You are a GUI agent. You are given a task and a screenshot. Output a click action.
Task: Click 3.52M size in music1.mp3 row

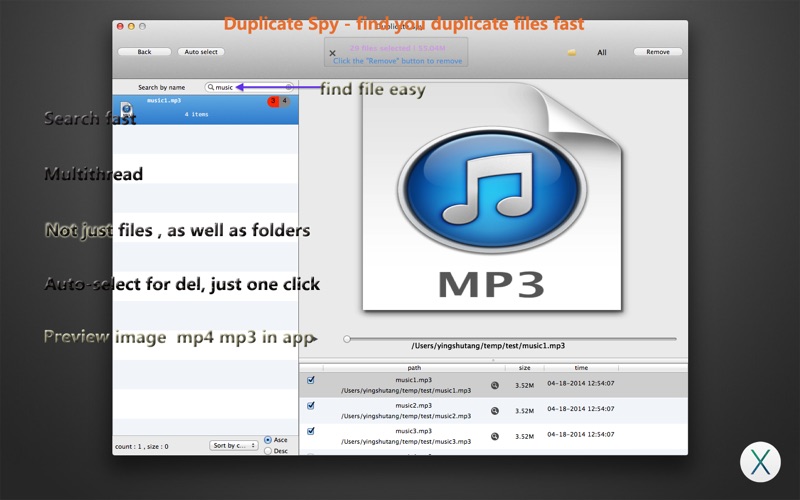[x=524, y=385]
